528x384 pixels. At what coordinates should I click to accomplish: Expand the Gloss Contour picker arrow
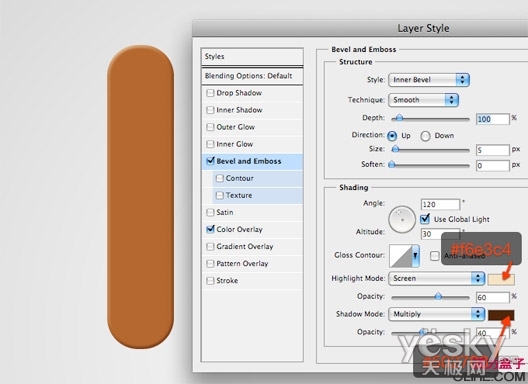coord(416,256)
